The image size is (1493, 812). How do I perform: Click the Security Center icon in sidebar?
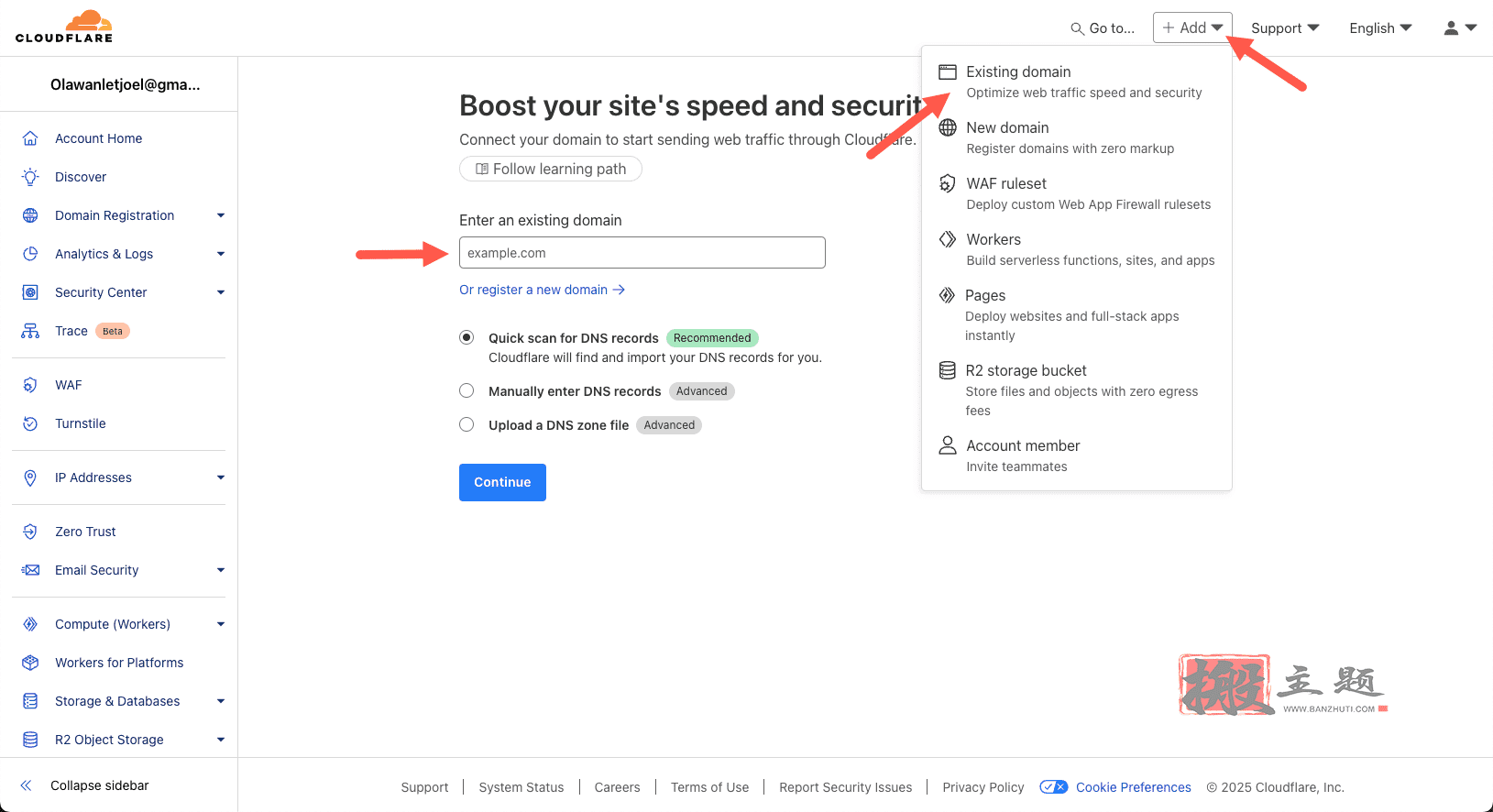click(x=30, y=292)
